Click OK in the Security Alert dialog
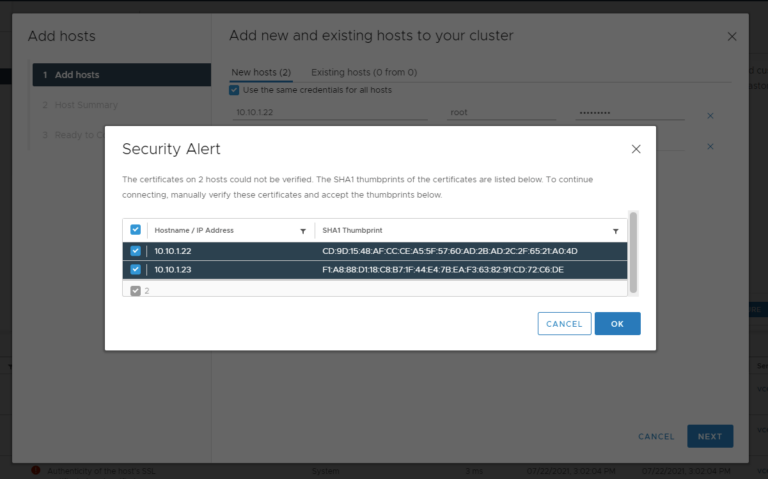Image resolution: width=768 pixels, height=479 pixels. point(617,324)
